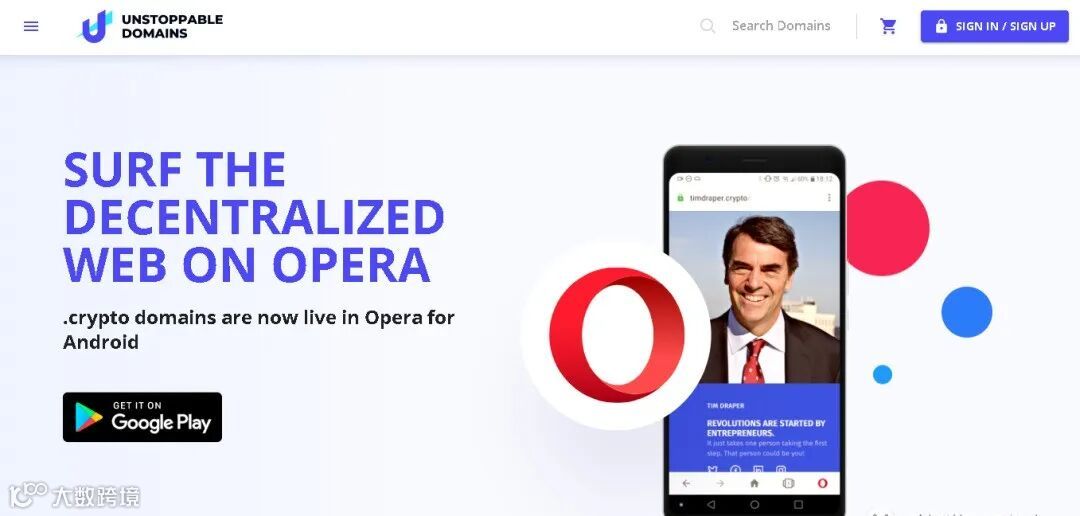
Task: Open the phone browser's three-dot menu
Action: 829,198
